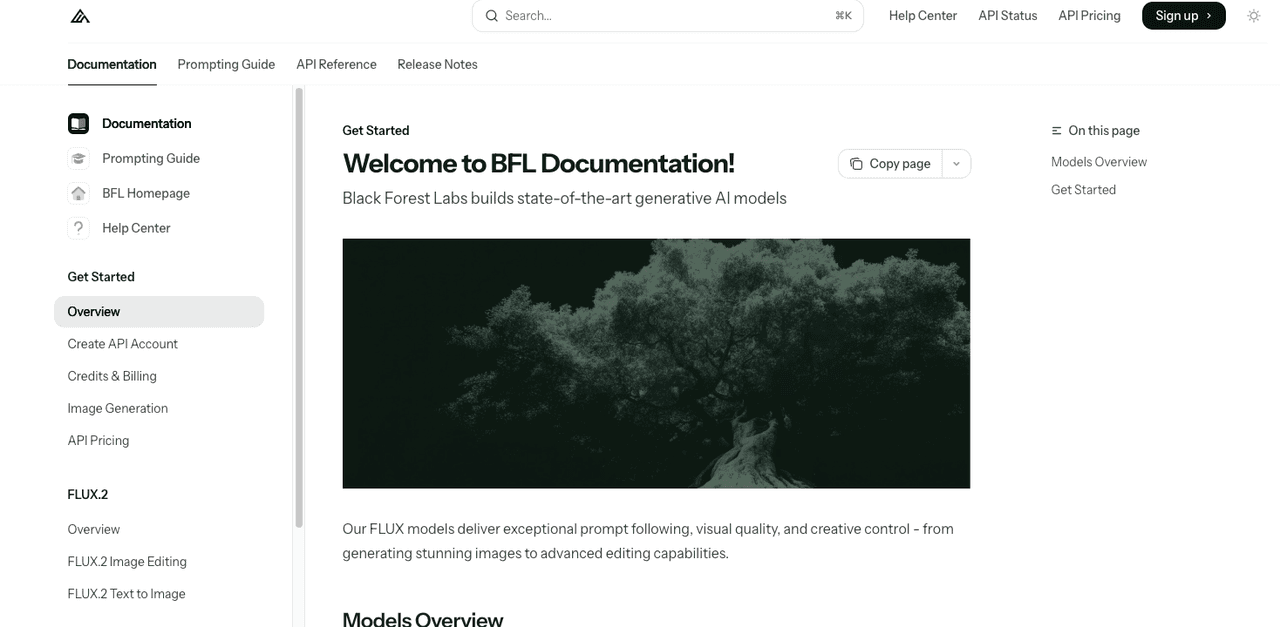
Task: Jump to Get Started in On this page
Action: click(x=1083, y=190)
